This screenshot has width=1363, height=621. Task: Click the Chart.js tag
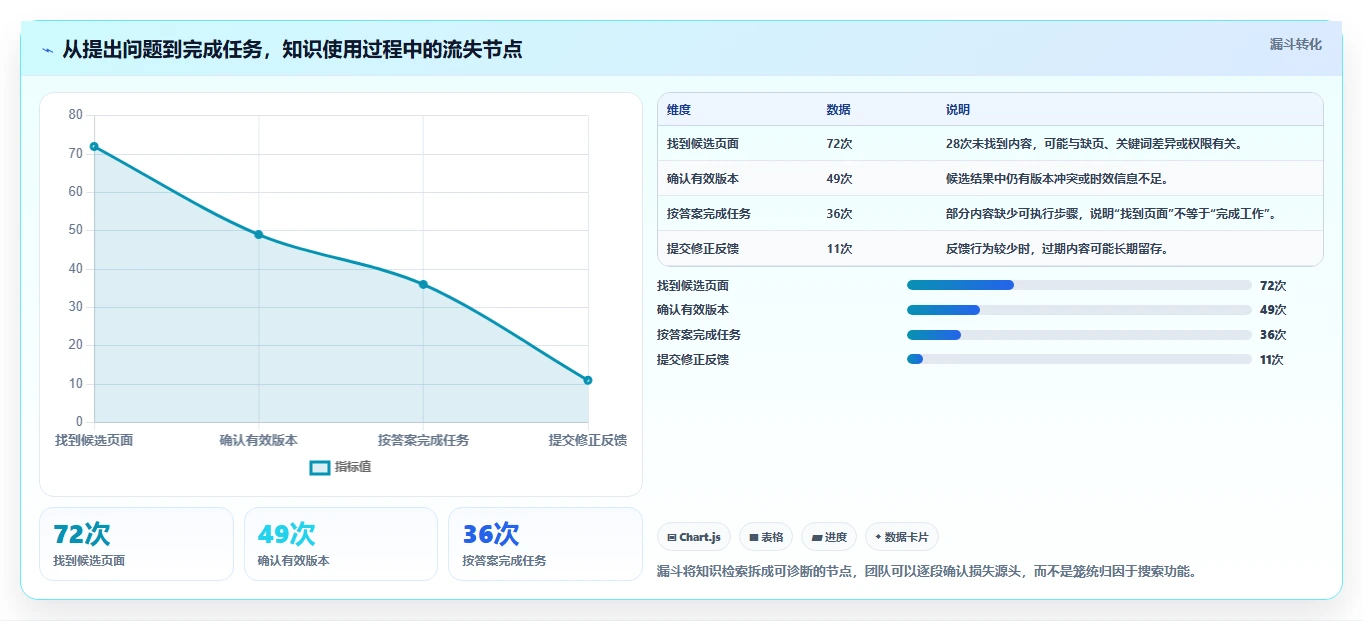(x=694, y=537)
